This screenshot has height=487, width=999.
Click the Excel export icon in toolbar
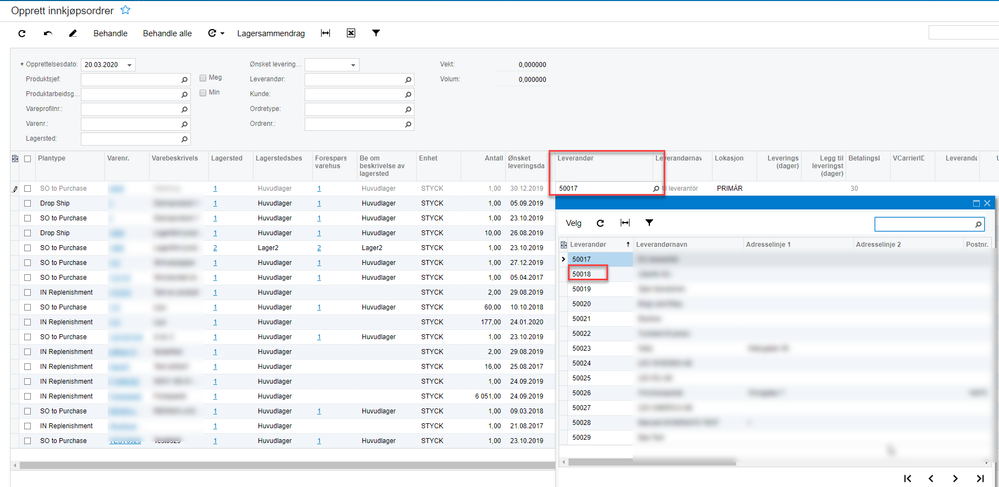(x=351, y=33)
